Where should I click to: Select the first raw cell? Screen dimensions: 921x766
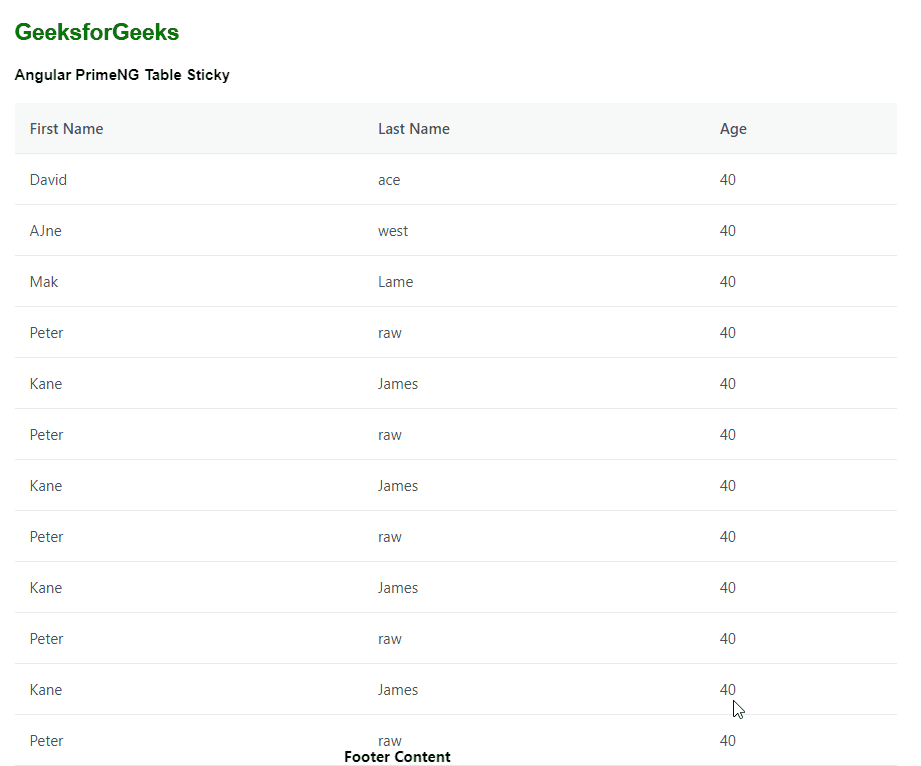[390, 332]
